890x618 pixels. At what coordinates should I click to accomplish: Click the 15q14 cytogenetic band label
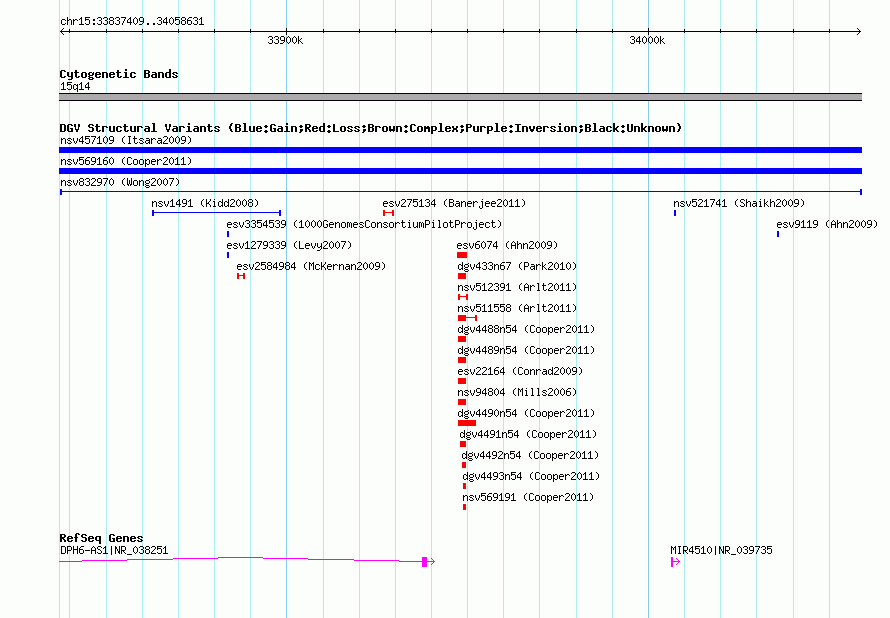[75, 86]
